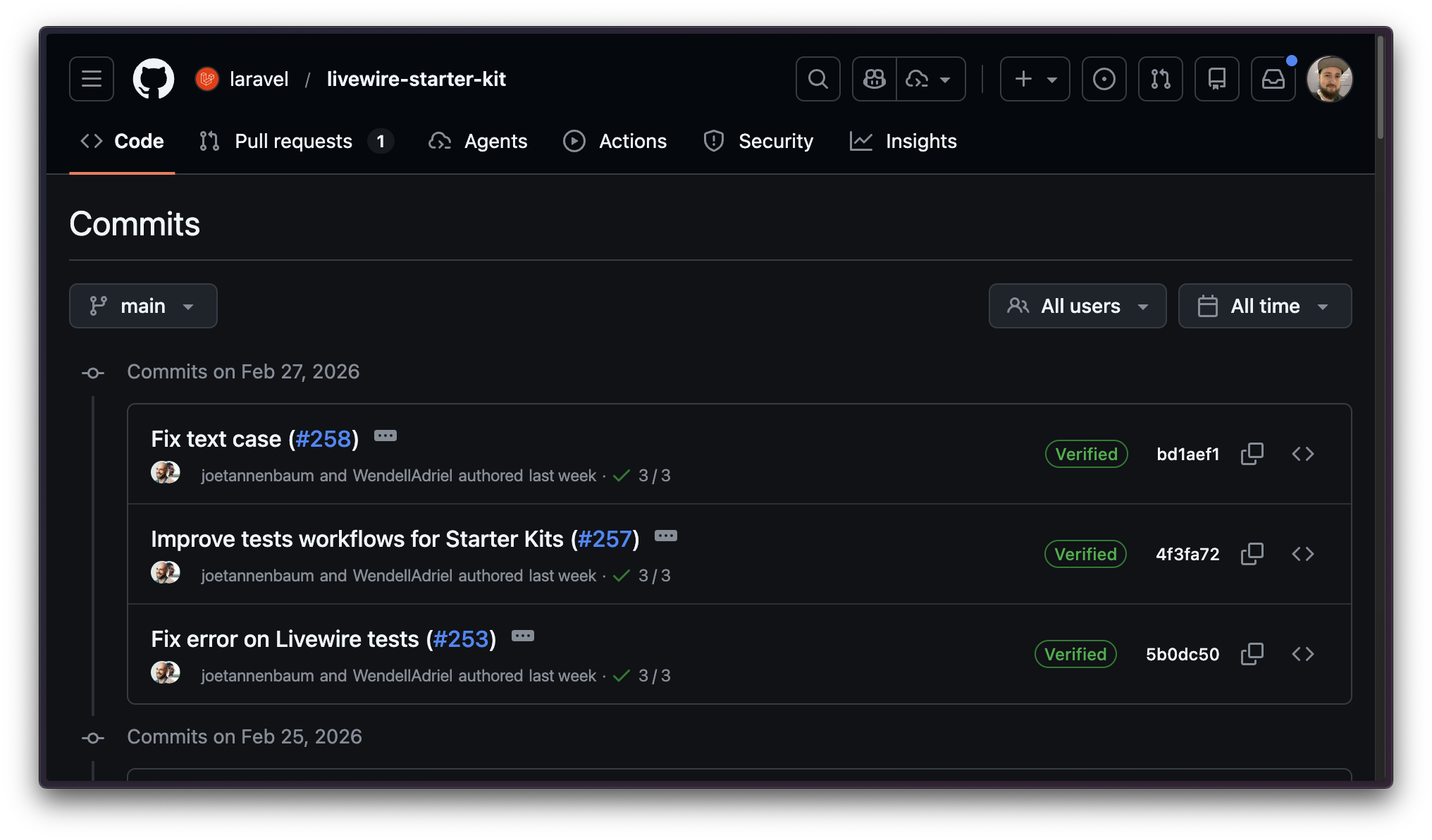Open the All users filter dropdown
Viewport: 1432px width, 840px height.
[x=1078, y=306]
